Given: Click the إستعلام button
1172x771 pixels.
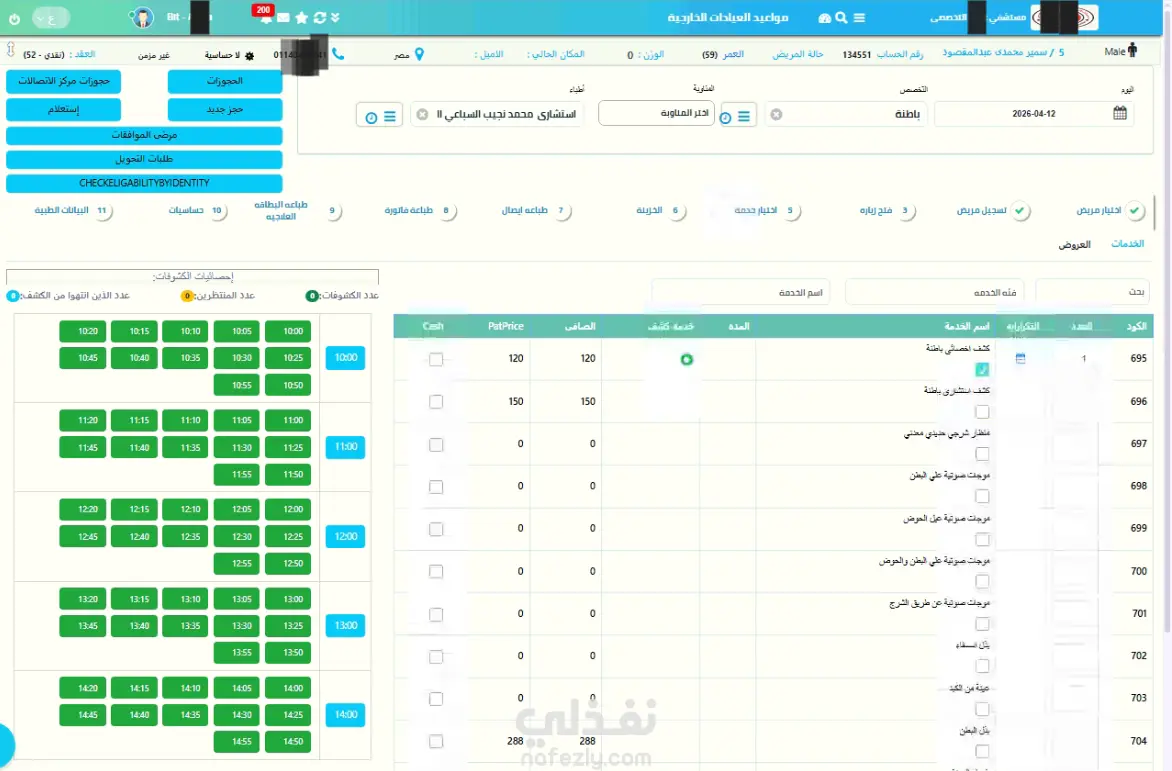Looking at the screenshot, I should [64, 109].
